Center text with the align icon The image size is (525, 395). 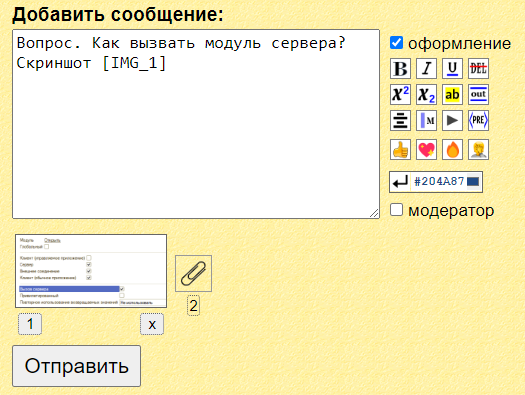coord(400,121)
